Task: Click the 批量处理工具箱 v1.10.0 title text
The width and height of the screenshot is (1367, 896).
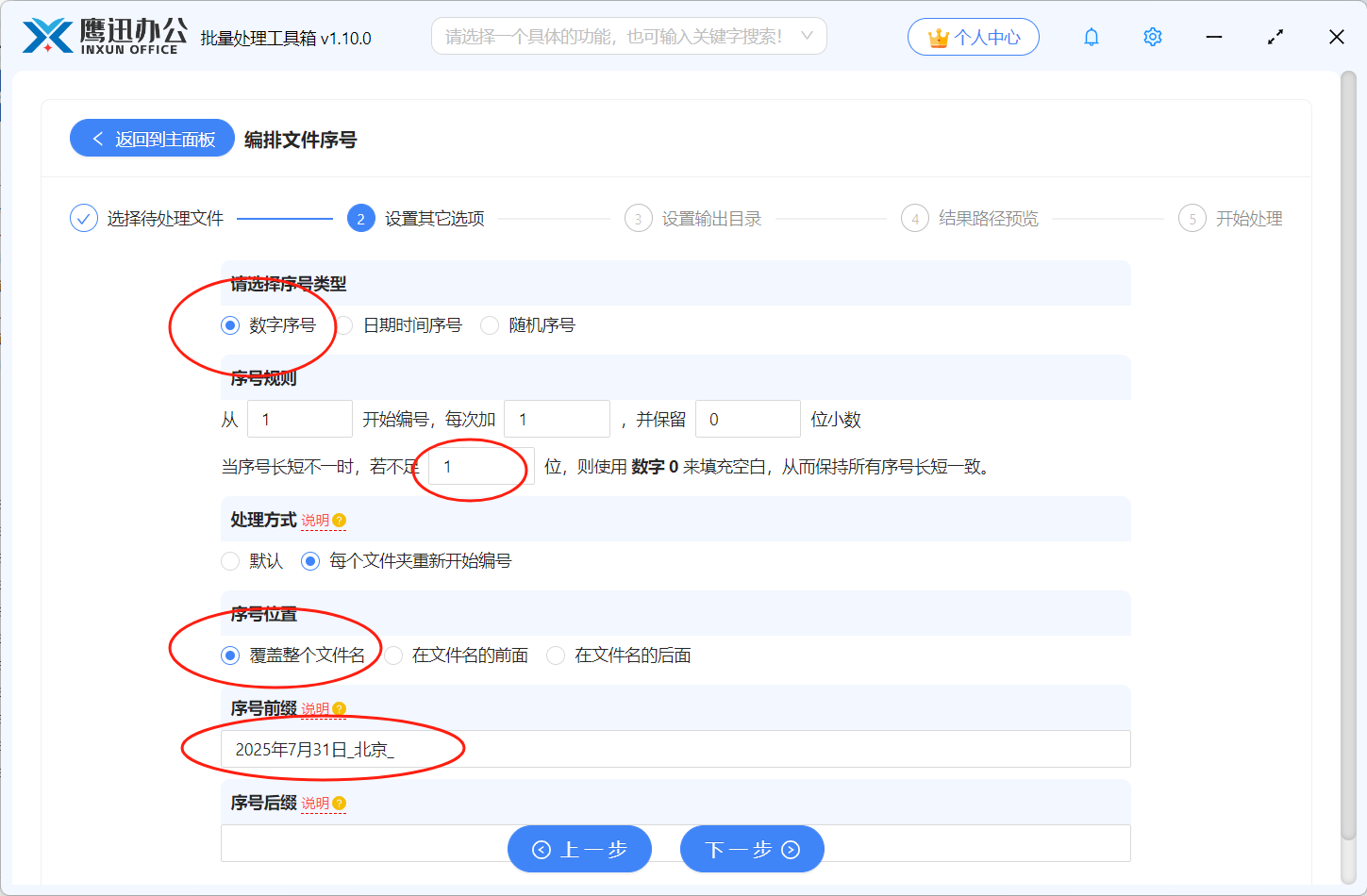Action: click(286, 38)
